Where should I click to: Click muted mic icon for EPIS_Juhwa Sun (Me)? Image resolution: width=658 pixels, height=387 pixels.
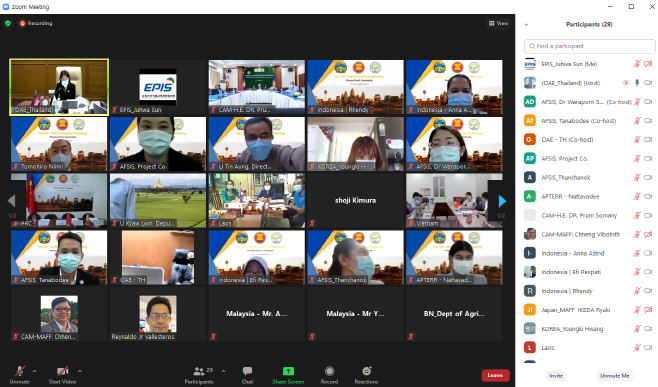point(637,64)
